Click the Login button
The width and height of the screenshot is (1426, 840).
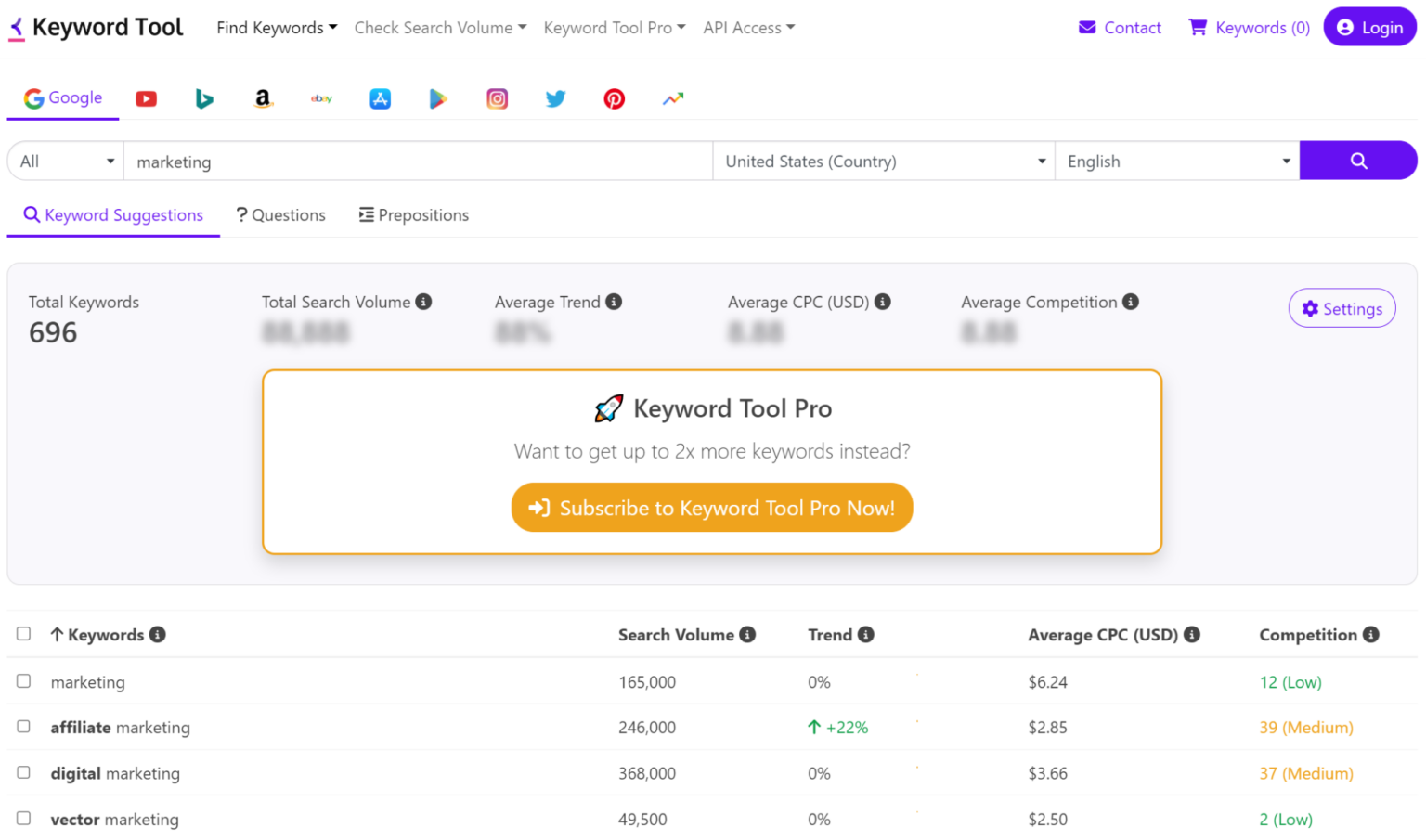pos(1369,27)
